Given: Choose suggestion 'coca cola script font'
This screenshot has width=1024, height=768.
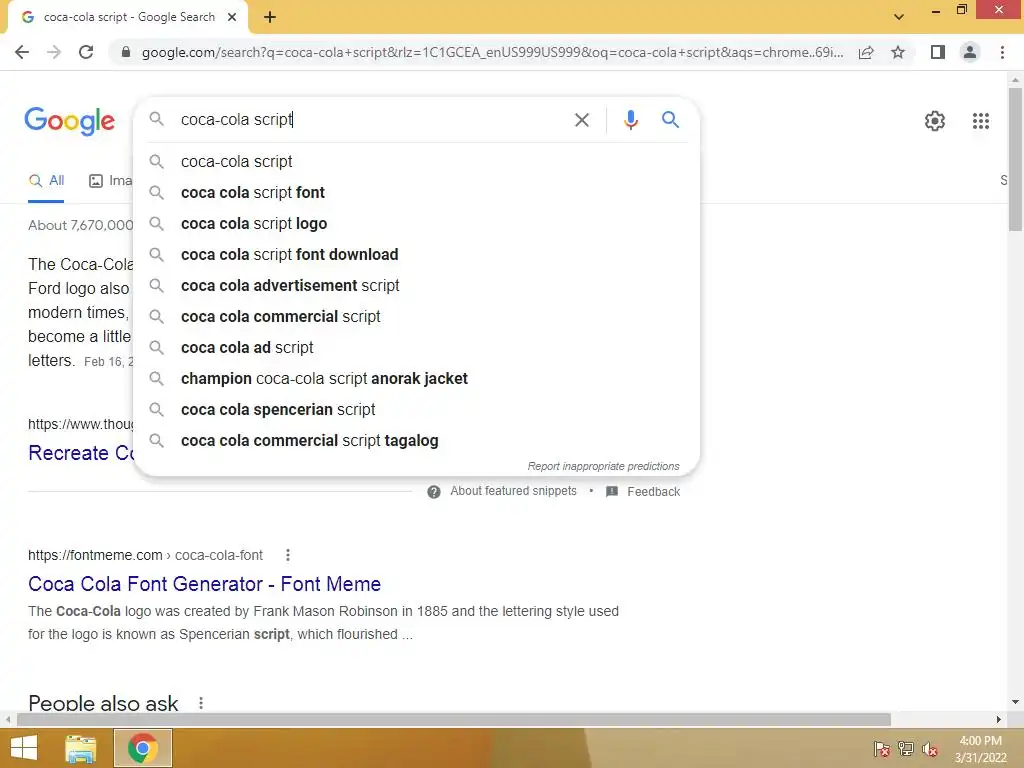Looking at the screenshot, I should pos(417,193).
